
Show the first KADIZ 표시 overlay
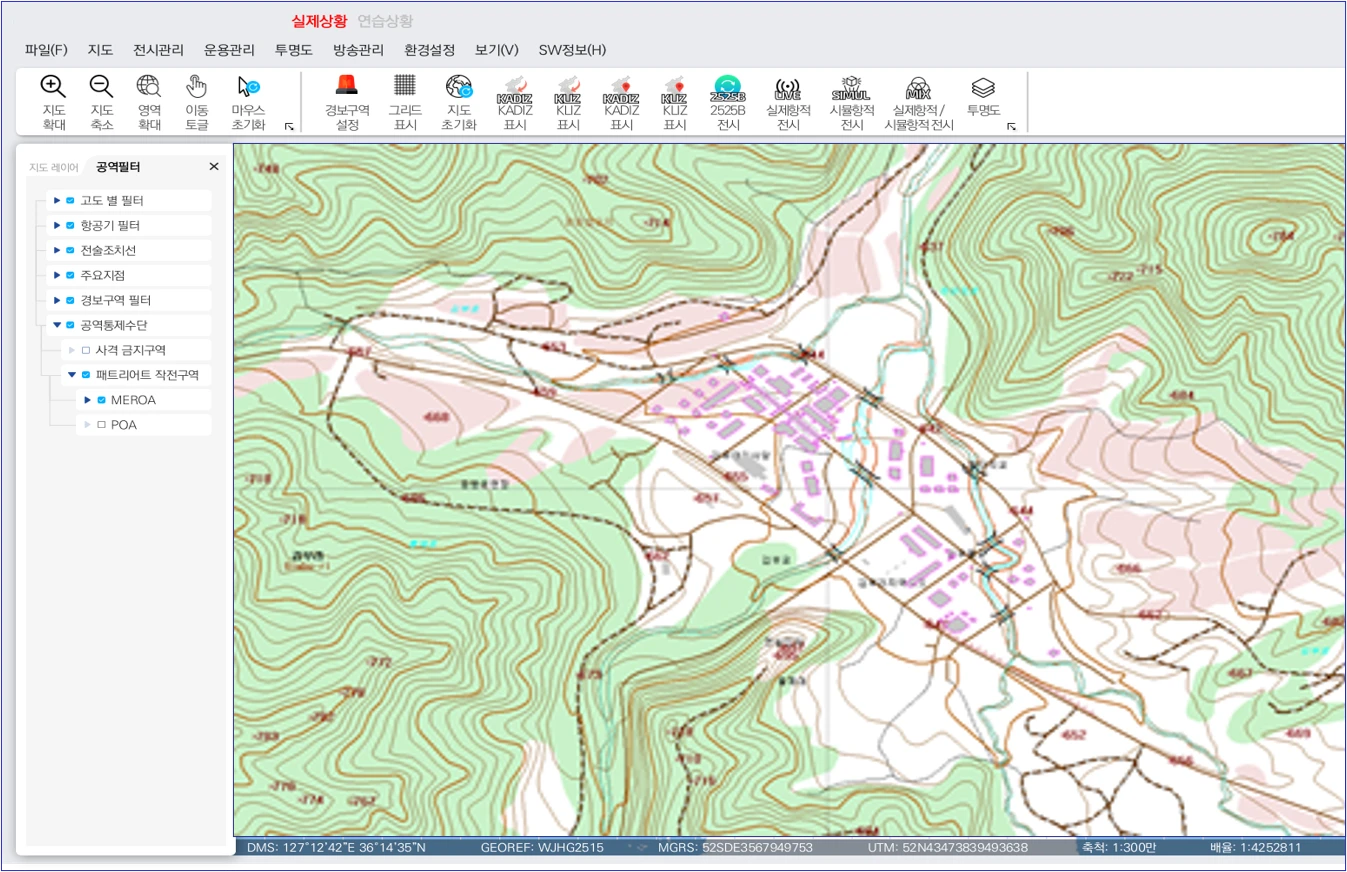[515, 105]
